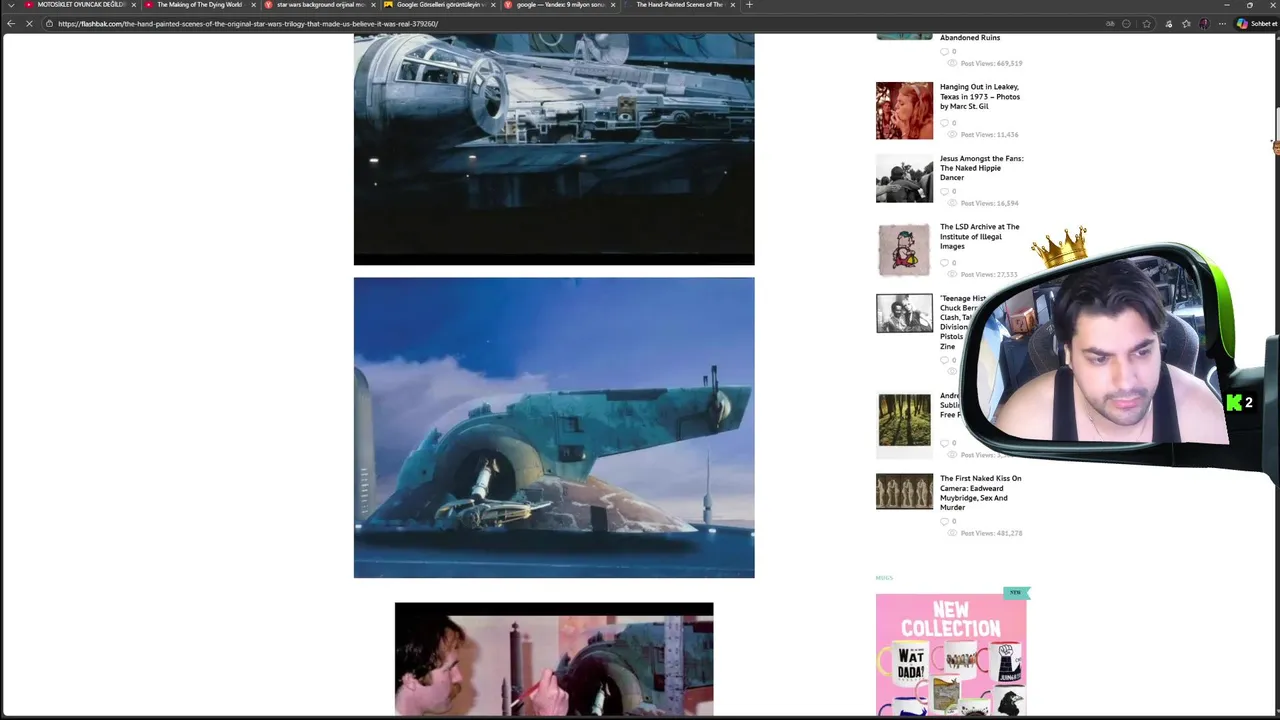This screenshot has width=1280, height=720.
Task: Go back to the previous page
Action: [x=11, y=23]
